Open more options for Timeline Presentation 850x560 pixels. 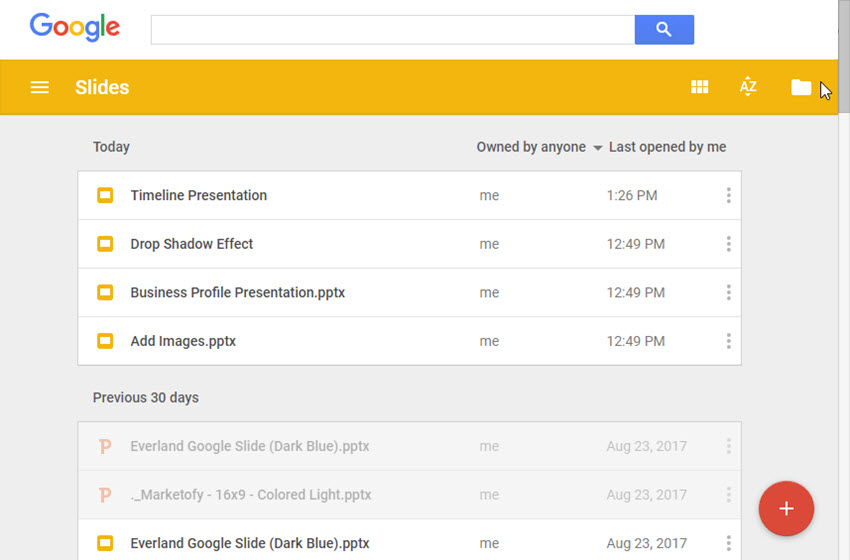[x=729, y=196]
